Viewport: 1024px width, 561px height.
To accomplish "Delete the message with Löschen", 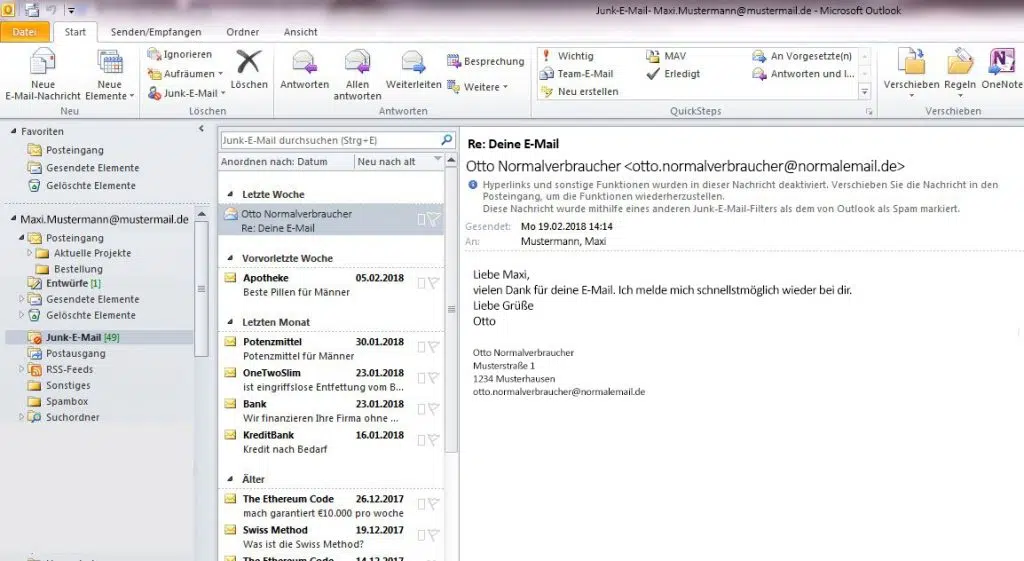I will [249, 69].
